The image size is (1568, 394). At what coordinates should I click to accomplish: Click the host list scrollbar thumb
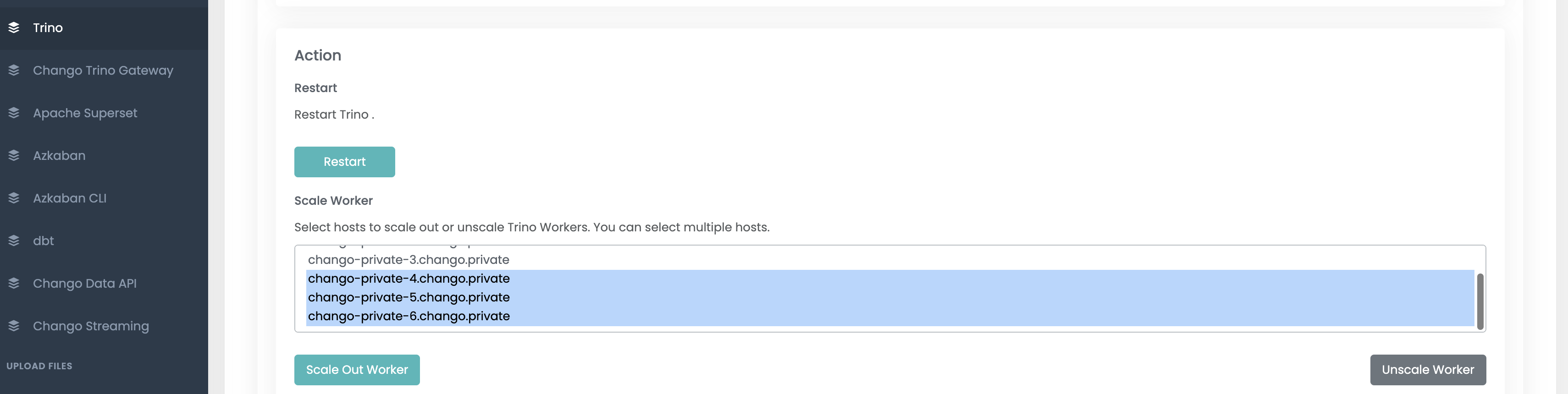coord(1480,301)
